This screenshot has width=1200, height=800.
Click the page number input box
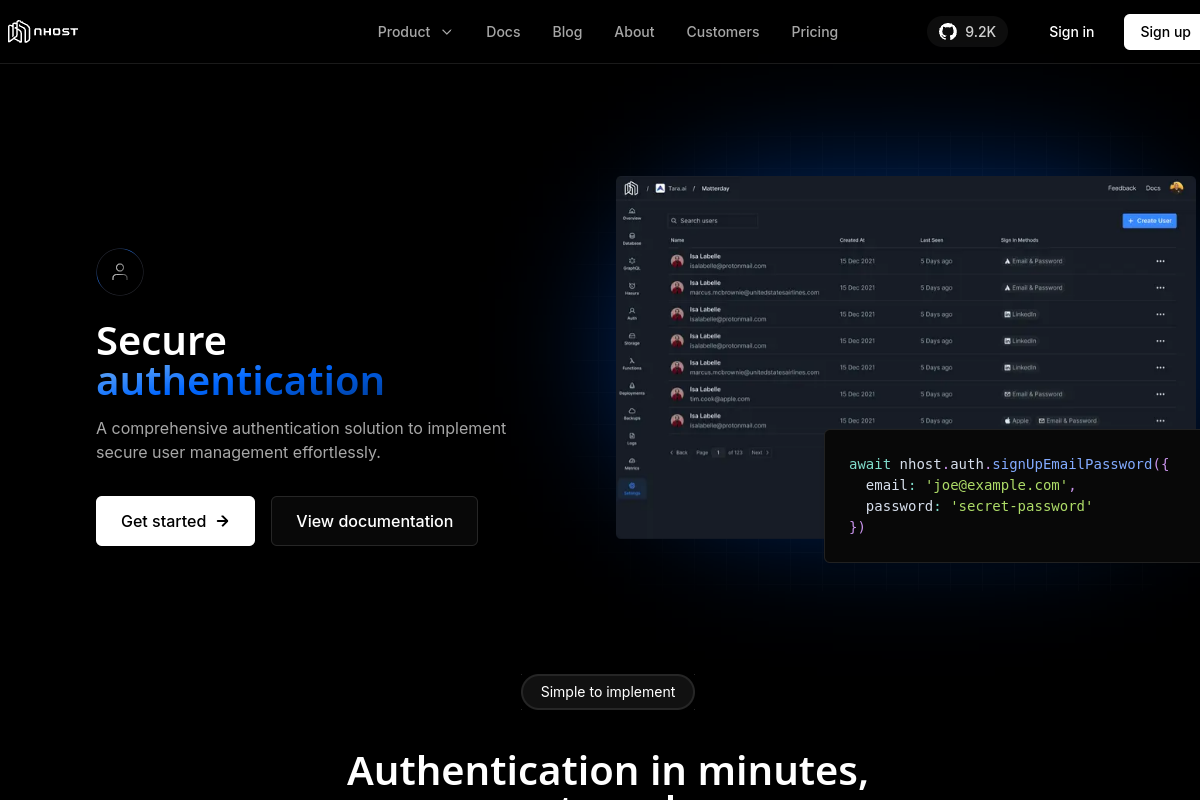tap(718, 453)
